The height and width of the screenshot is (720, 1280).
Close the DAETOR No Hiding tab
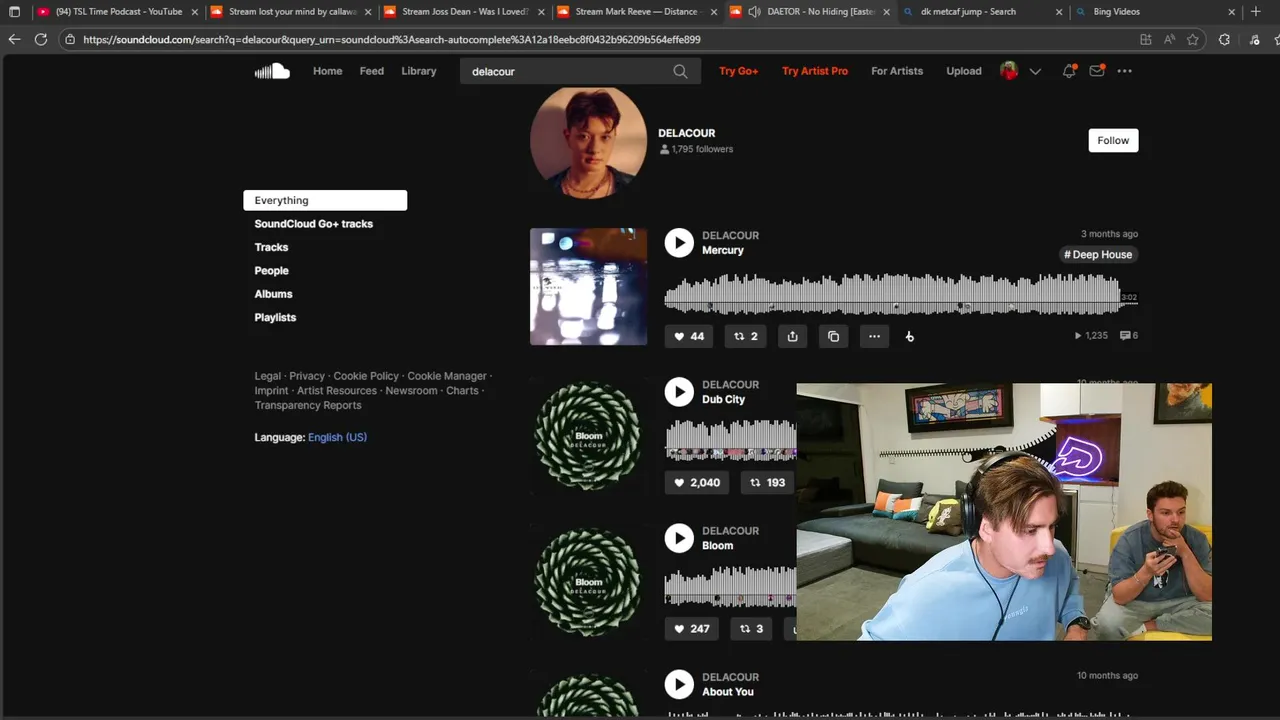886,12
